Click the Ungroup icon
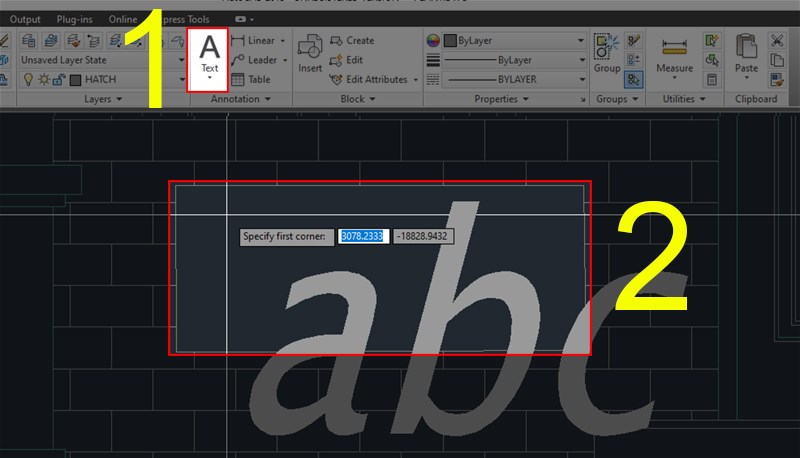 [634, 40]
